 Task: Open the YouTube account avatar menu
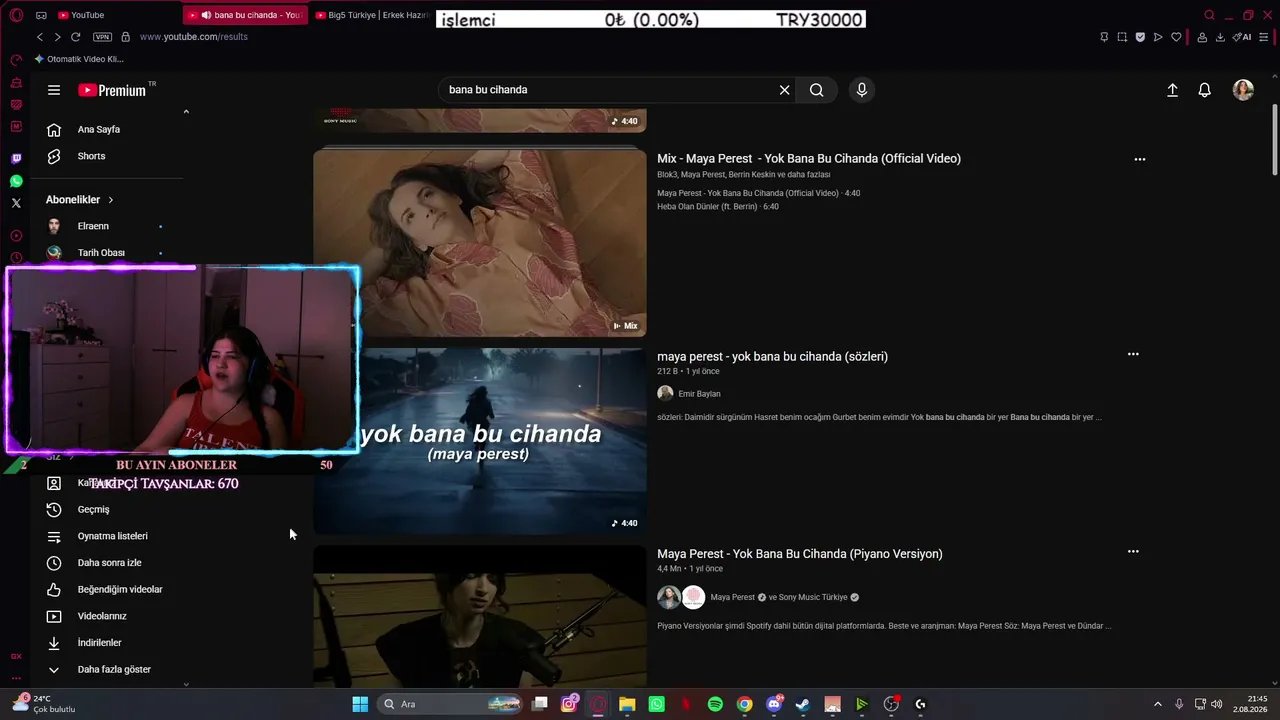pyautogui.click(x=1243, y=90)
